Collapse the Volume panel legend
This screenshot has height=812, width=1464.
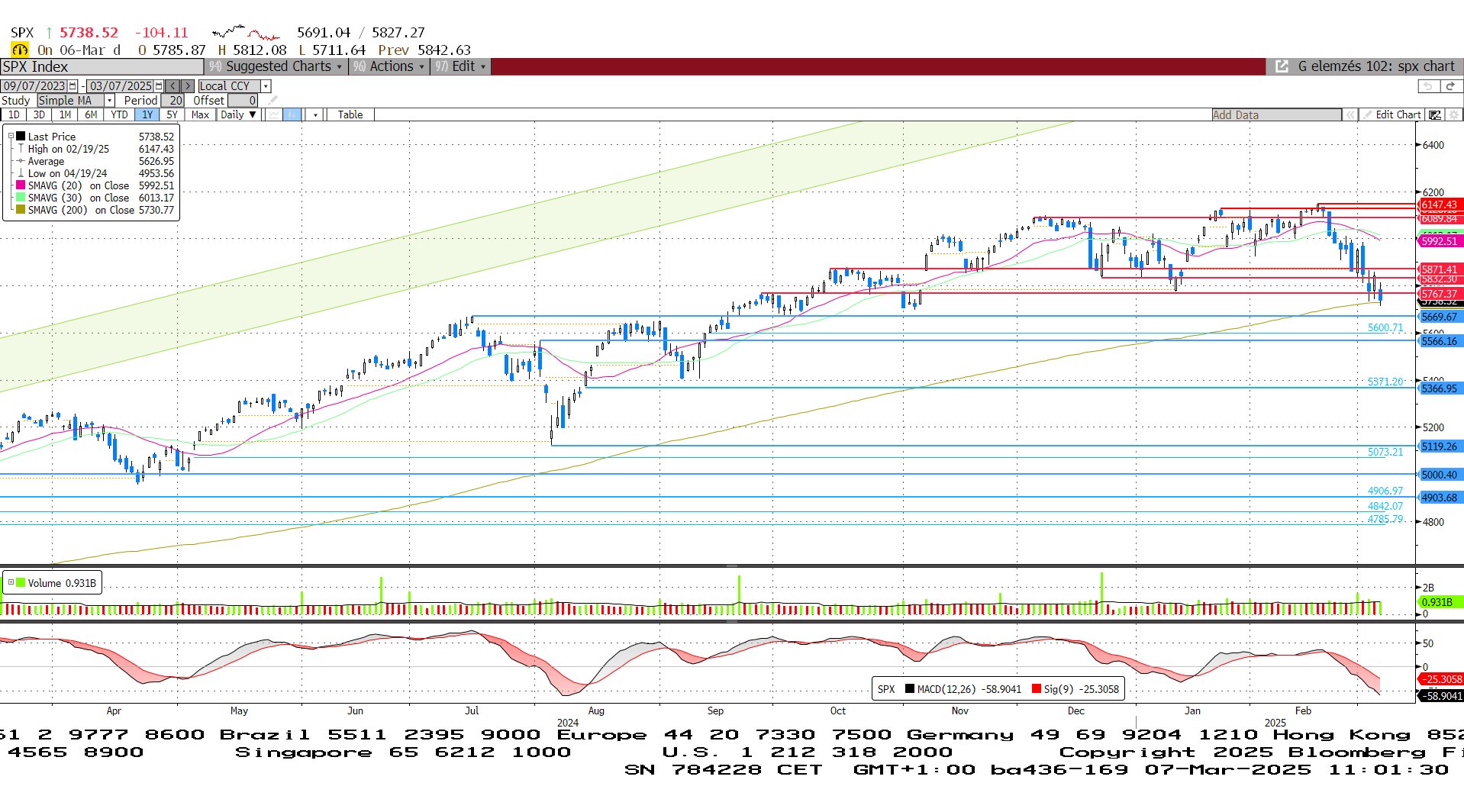(11, 582)
